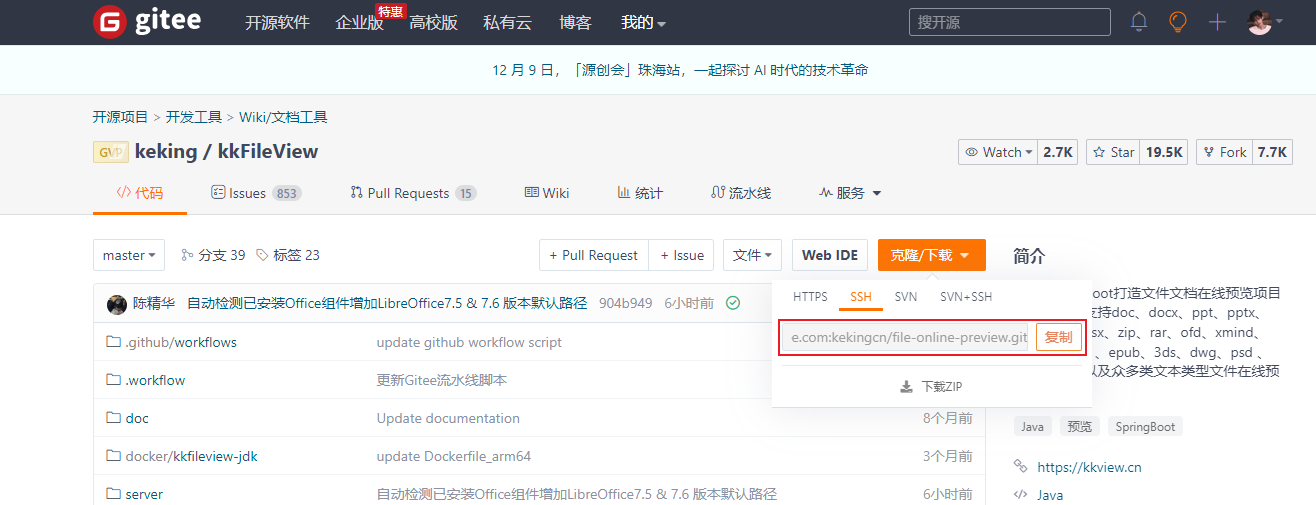
Task: Open 私有云 in the top navigation
Action: coord(507,22)
